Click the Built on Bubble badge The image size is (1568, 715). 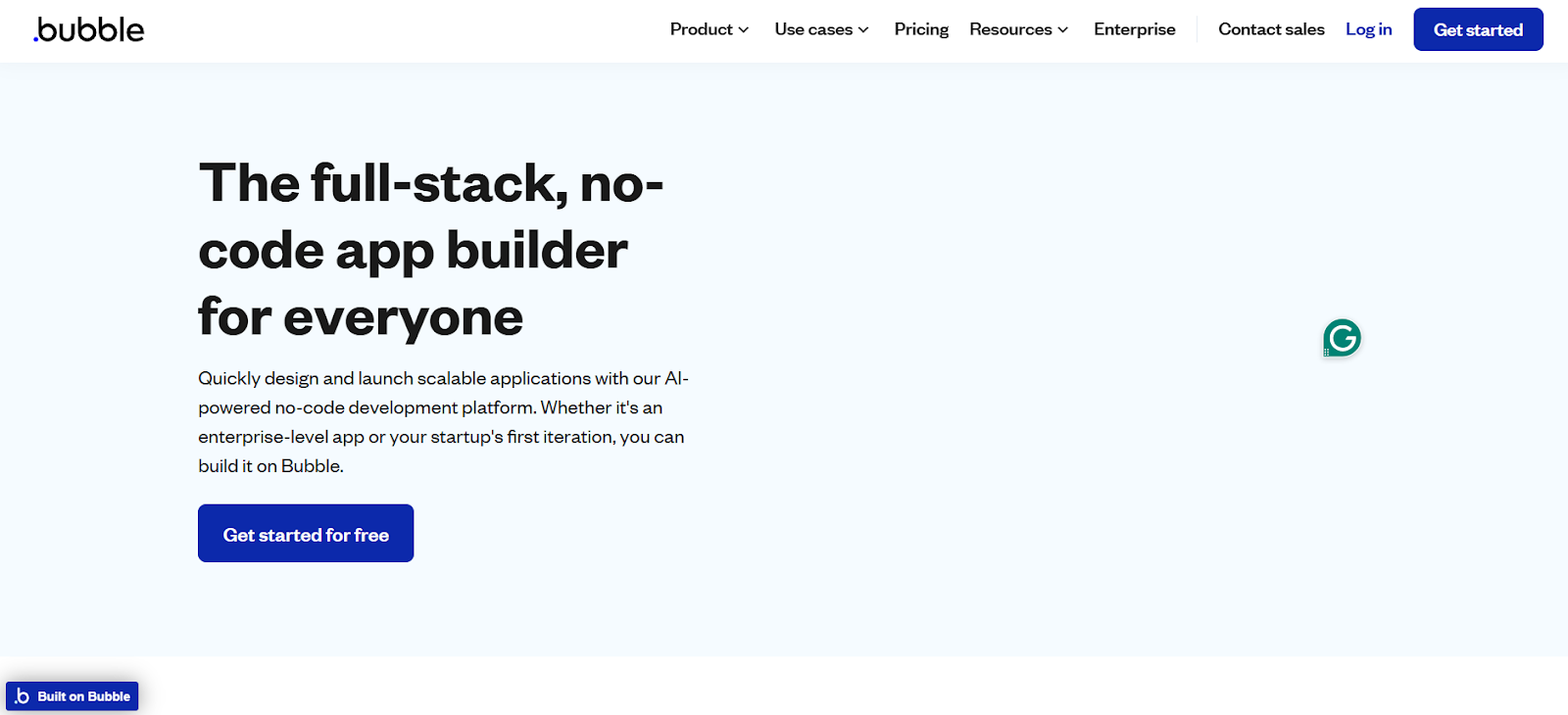click(x=73, y=696)
